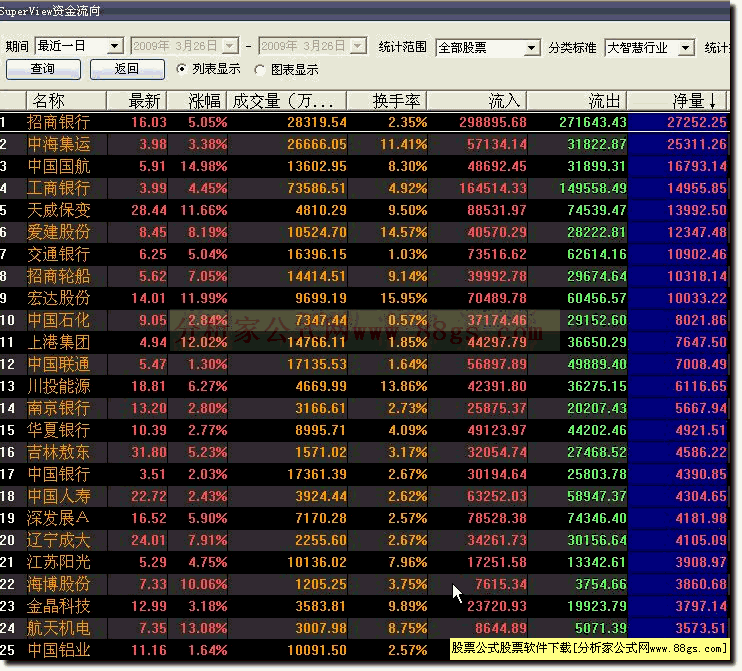
Task: Select the 工商银行 stock name
Action: pyautogui.click(x=59, y=188)
